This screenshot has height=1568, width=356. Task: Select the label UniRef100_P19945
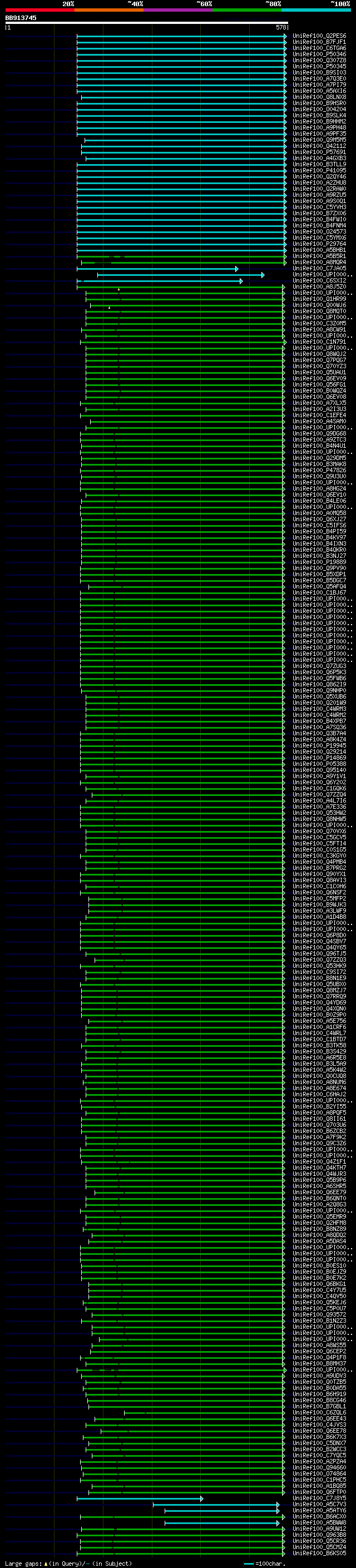click(x=319, y=746)
